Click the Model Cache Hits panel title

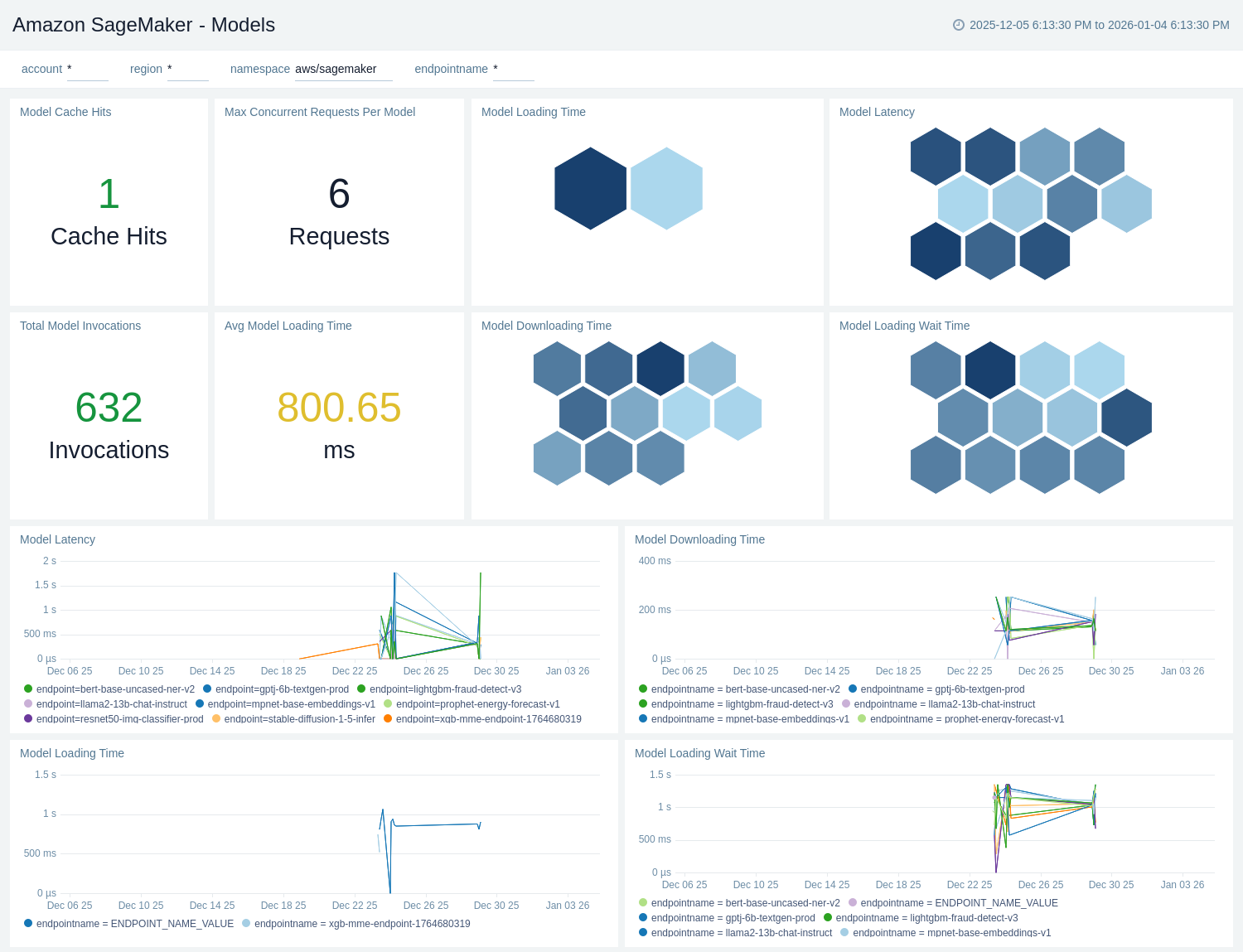click(65, 112)
